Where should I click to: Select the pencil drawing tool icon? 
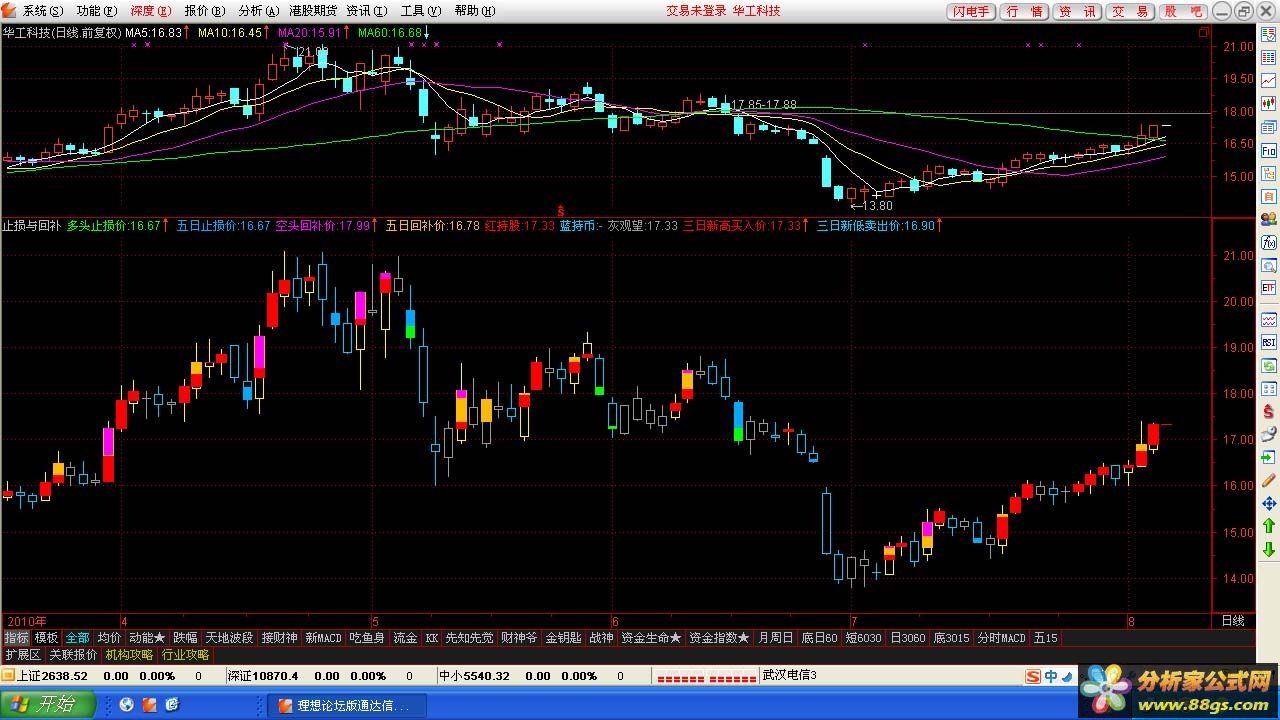point(1269,480)
